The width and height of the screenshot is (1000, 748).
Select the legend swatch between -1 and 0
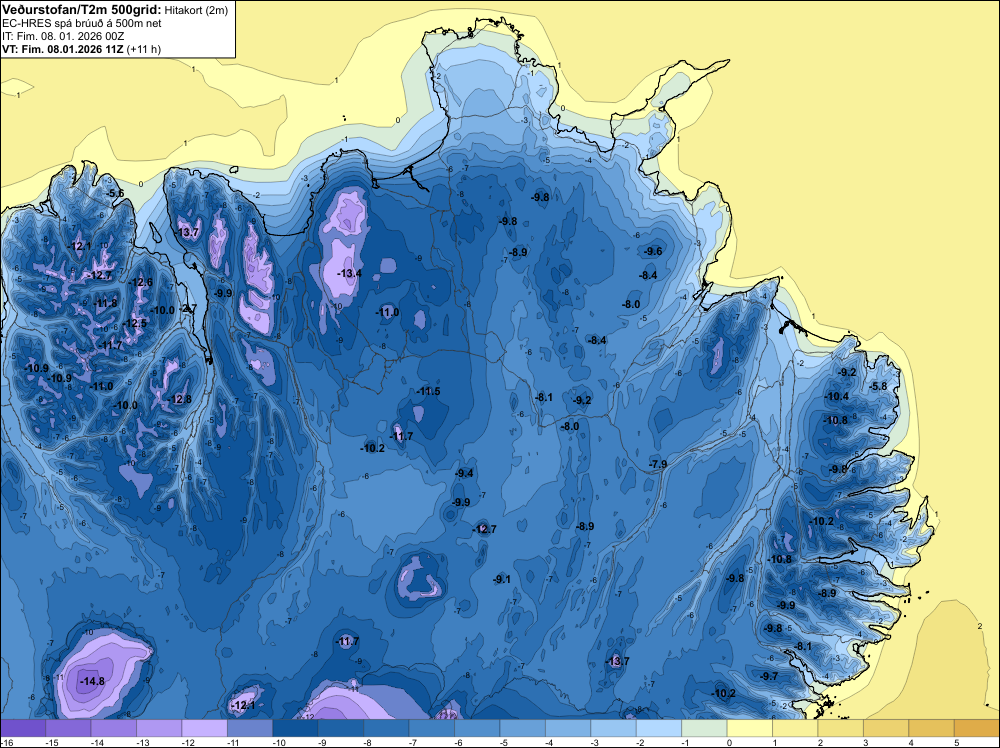705,728
